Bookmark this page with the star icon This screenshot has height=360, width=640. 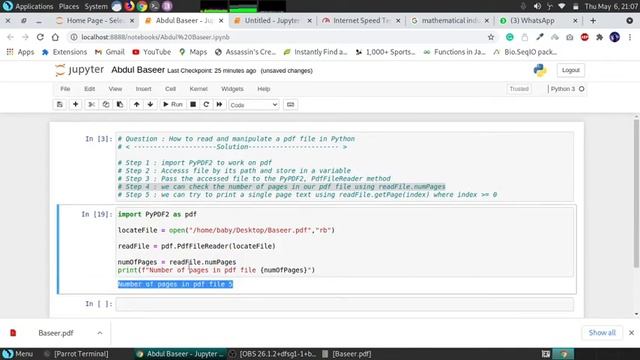click(x=491, y=37)
